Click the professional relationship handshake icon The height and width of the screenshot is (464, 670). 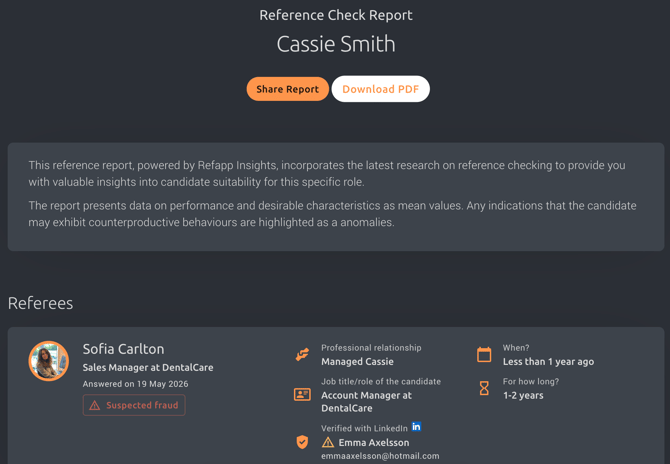click(302, 355)
